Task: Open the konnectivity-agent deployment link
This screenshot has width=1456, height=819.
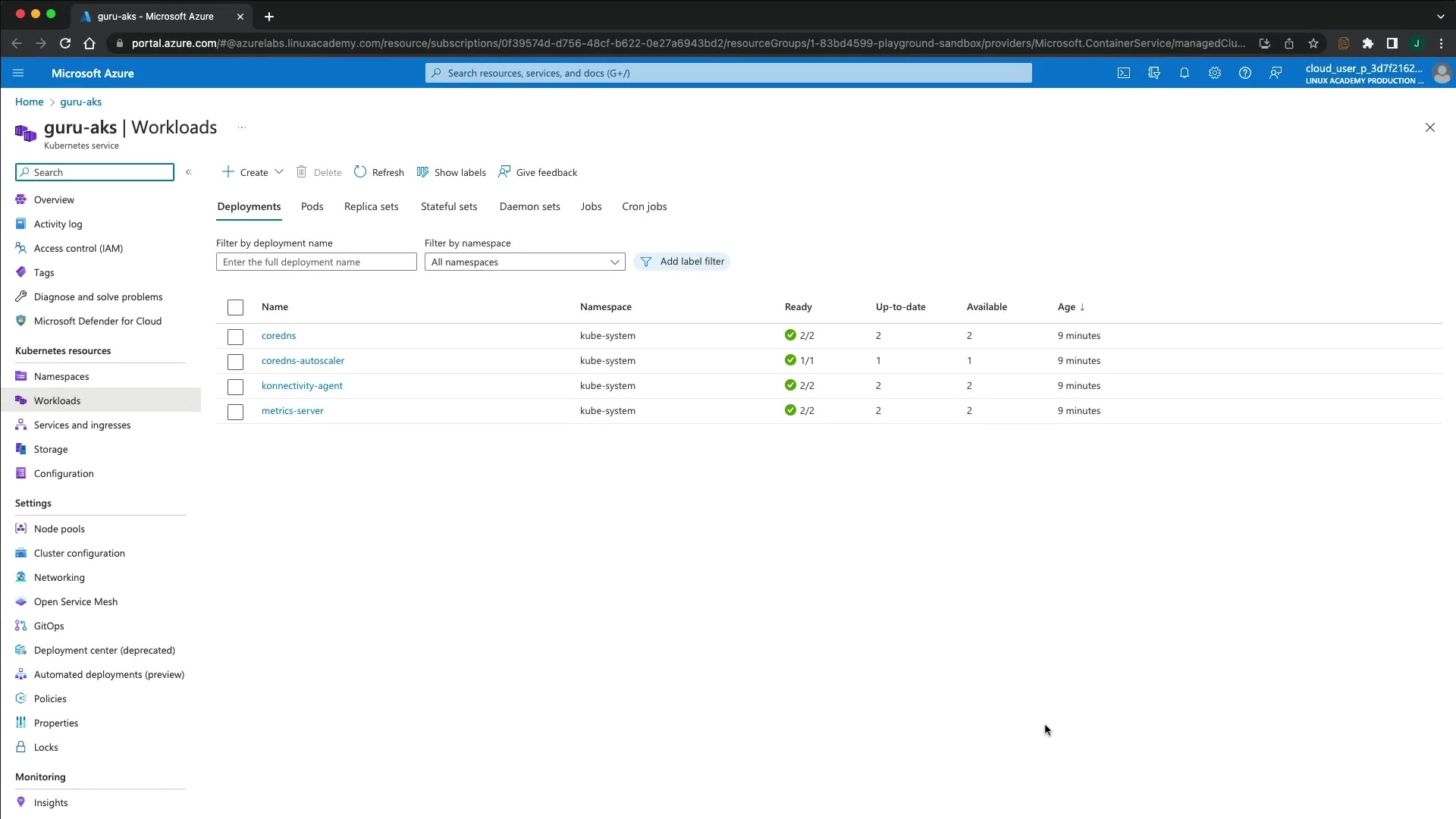Action: tap(302, 385)
